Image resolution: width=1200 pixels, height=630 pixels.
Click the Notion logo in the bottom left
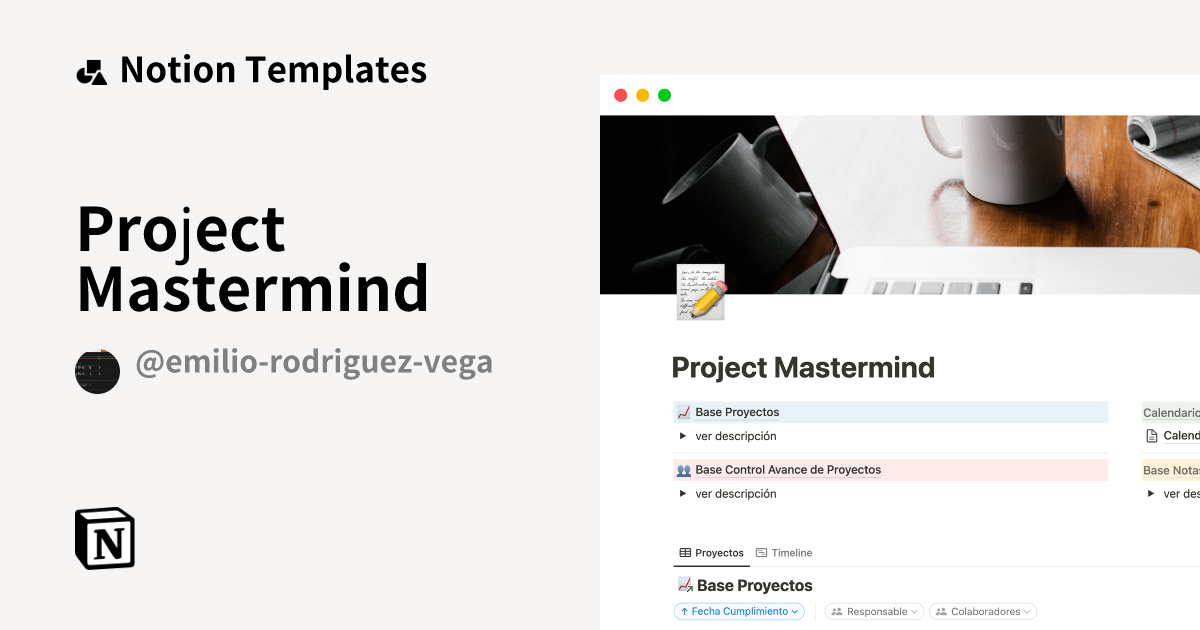[104, 538]
